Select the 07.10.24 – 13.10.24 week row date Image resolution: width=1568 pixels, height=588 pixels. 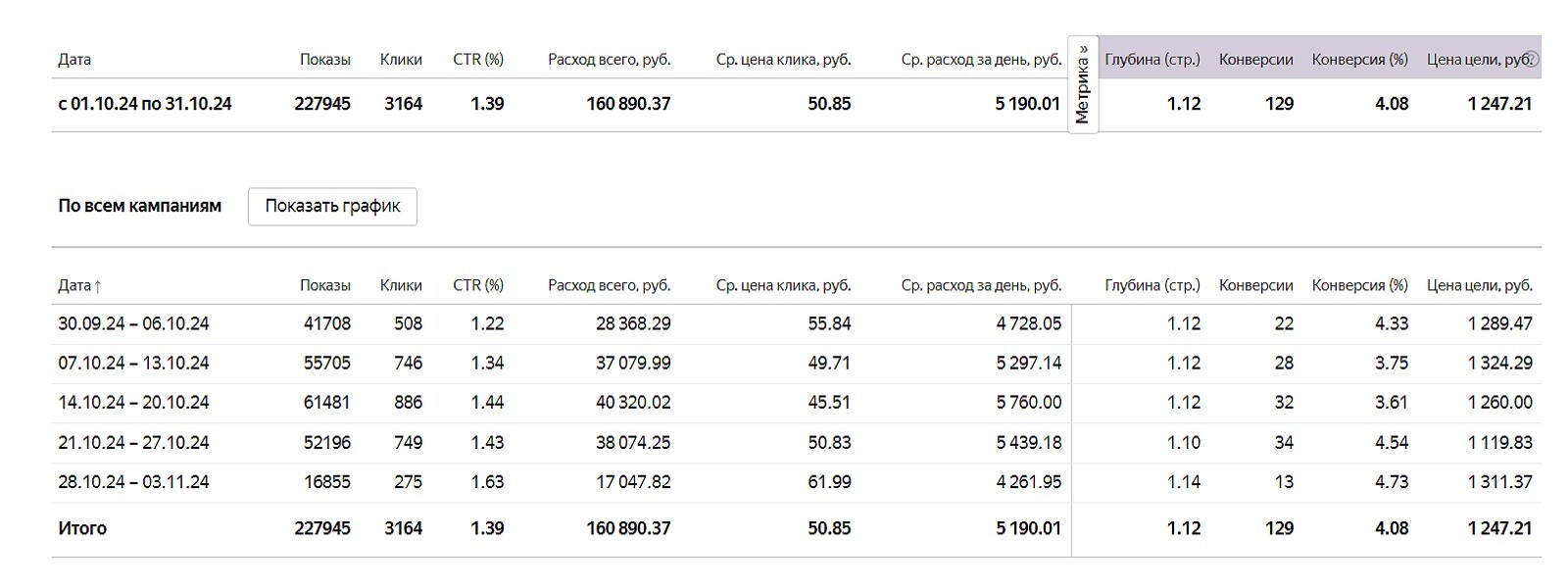coord(133,363)
